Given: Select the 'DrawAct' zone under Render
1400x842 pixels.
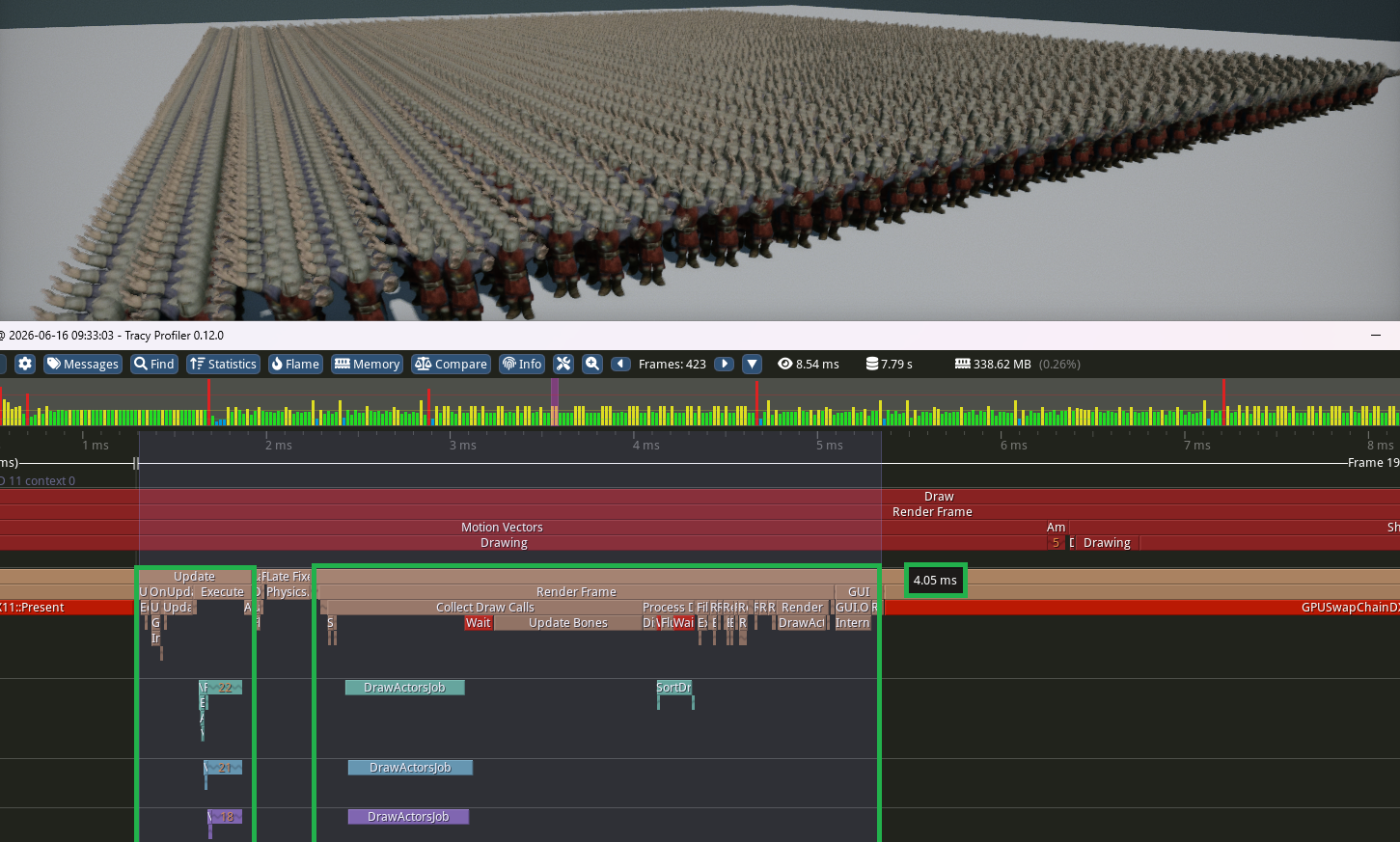Looking at the screenshot, I should 801,623.
